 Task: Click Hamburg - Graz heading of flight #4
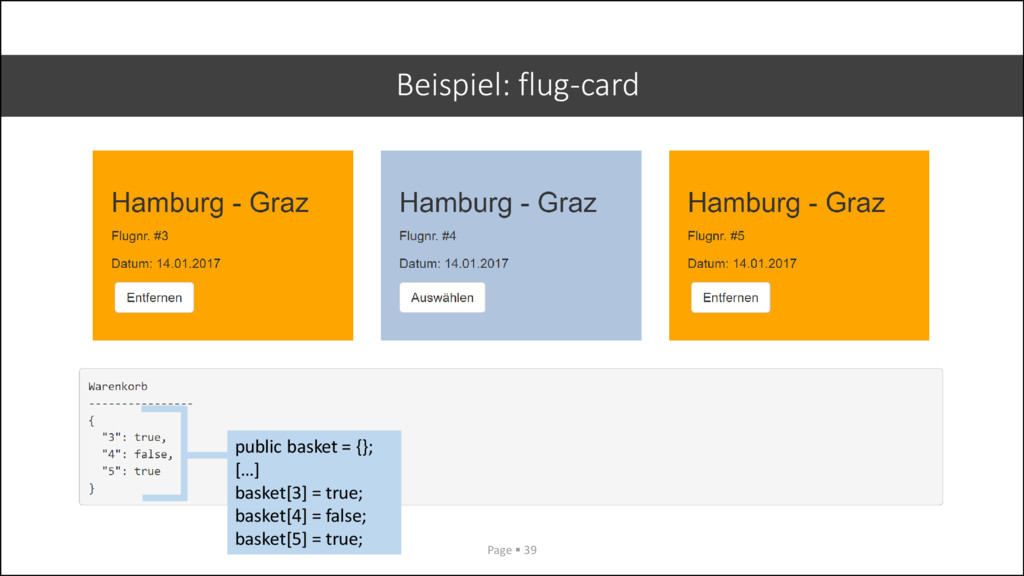(x=498, y=202)
